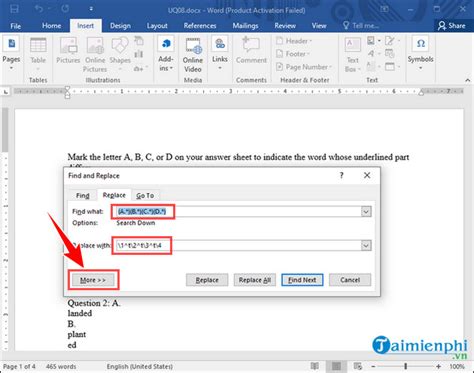Click the Chart icon in Illustrations
This screenshot has height=373, width=474.
(139, 54)
